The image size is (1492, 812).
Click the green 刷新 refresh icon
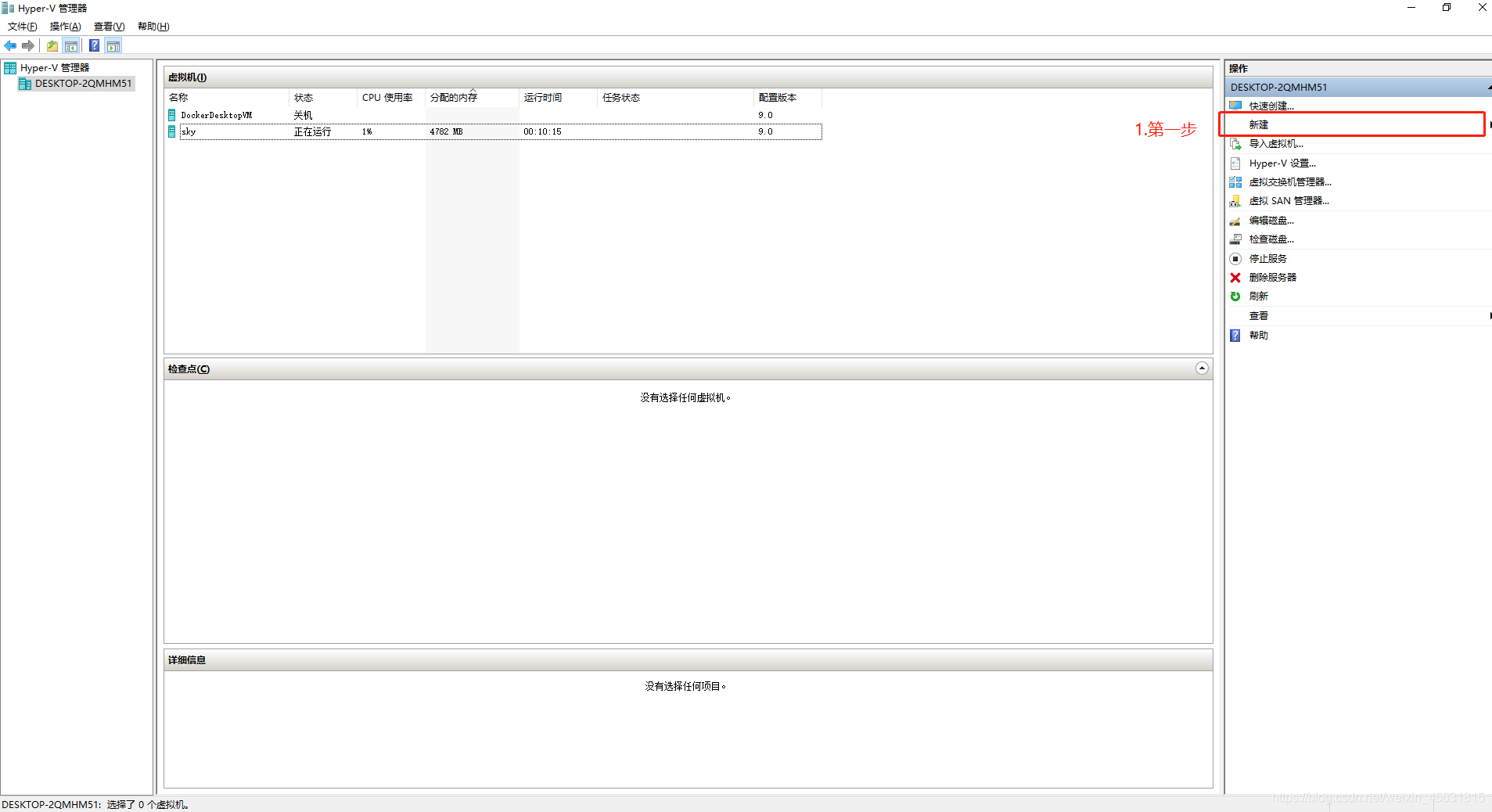pos(1235,296)
